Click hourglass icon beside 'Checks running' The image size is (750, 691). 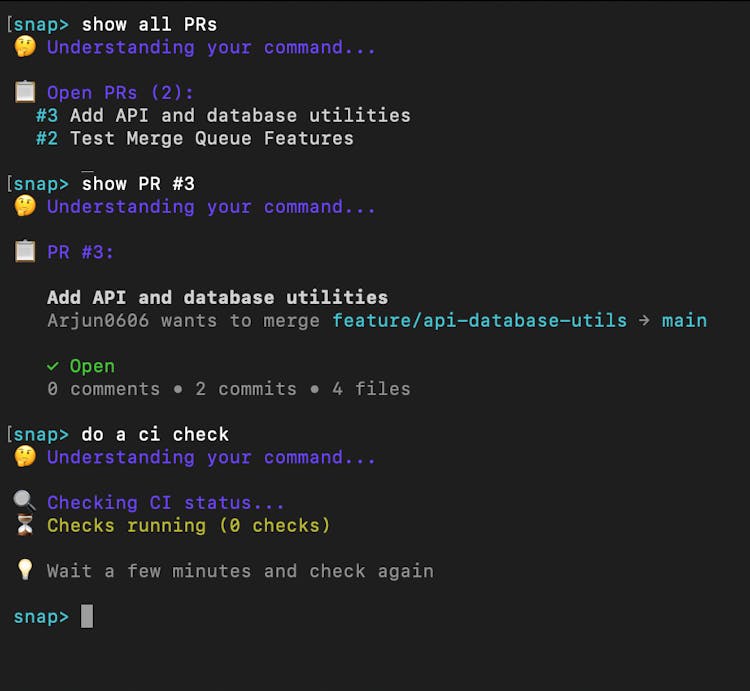click(25, 525)
